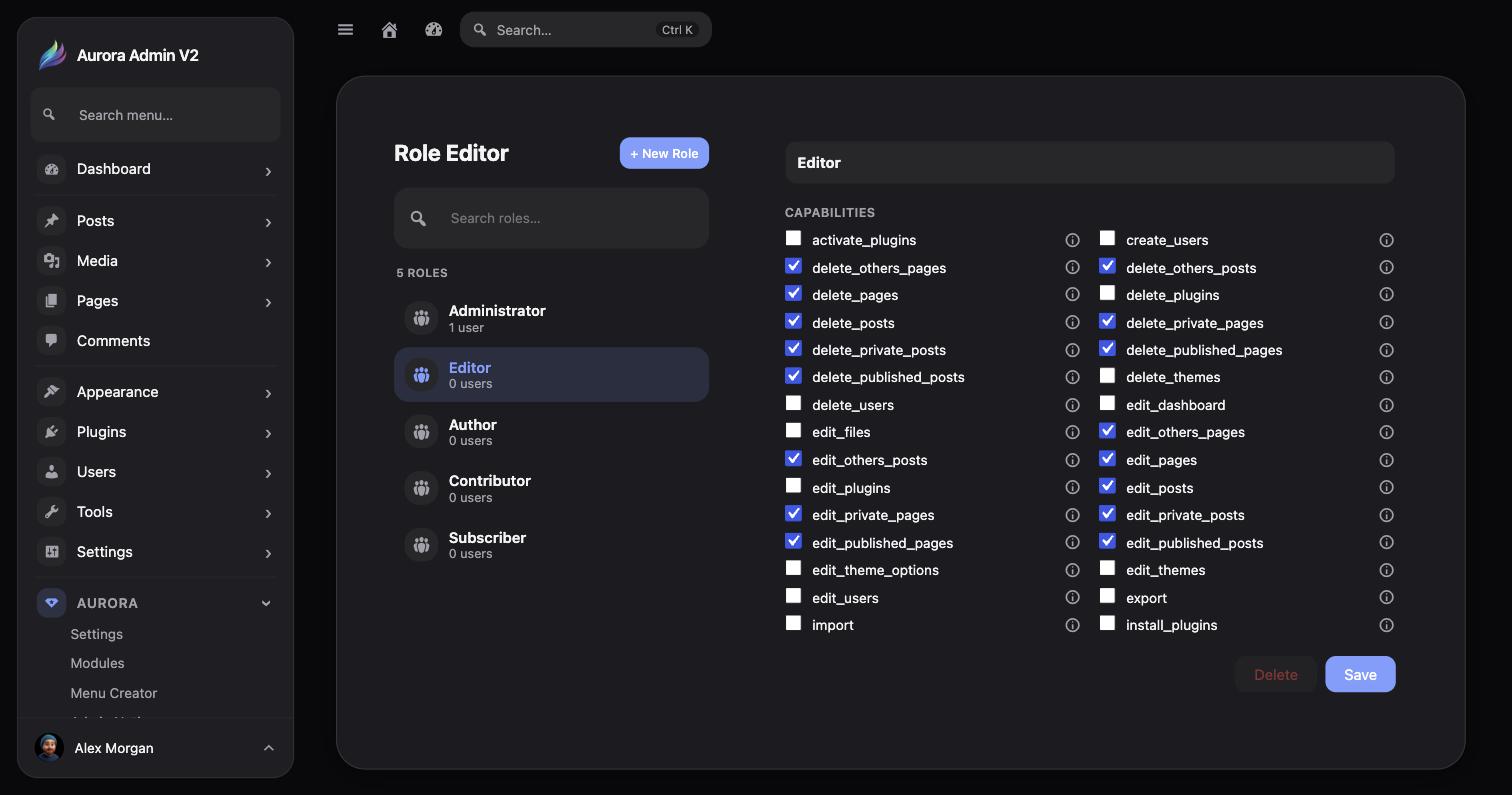The height and width of the screenshot is (795, 1512).
Task: Toggle the edit_files checkbox
Action: (793, 430)
